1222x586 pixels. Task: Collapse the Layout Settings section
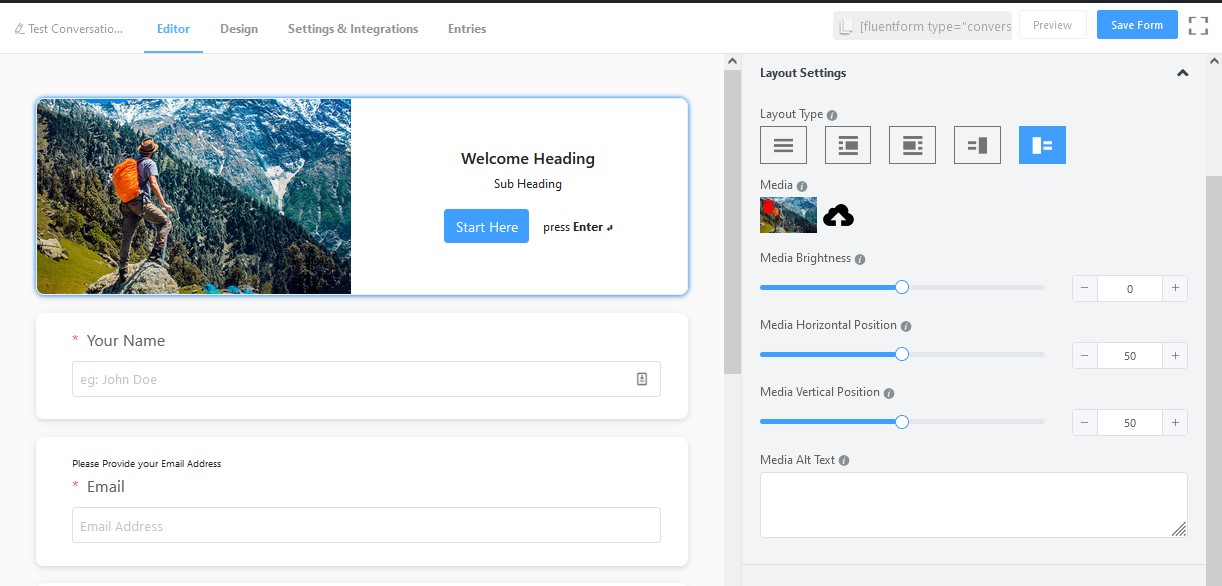click(1182, 73)
